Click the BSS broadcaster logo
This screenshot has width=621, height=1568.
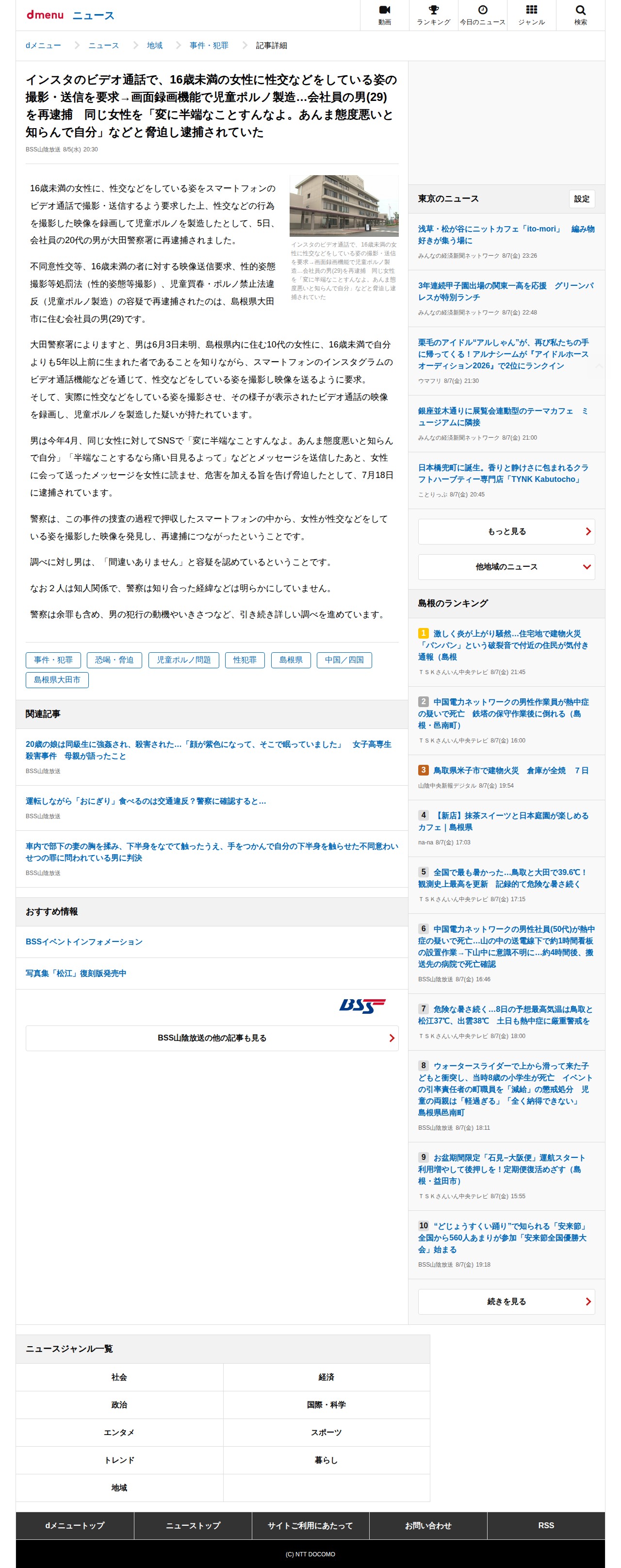coord(362,1006)
